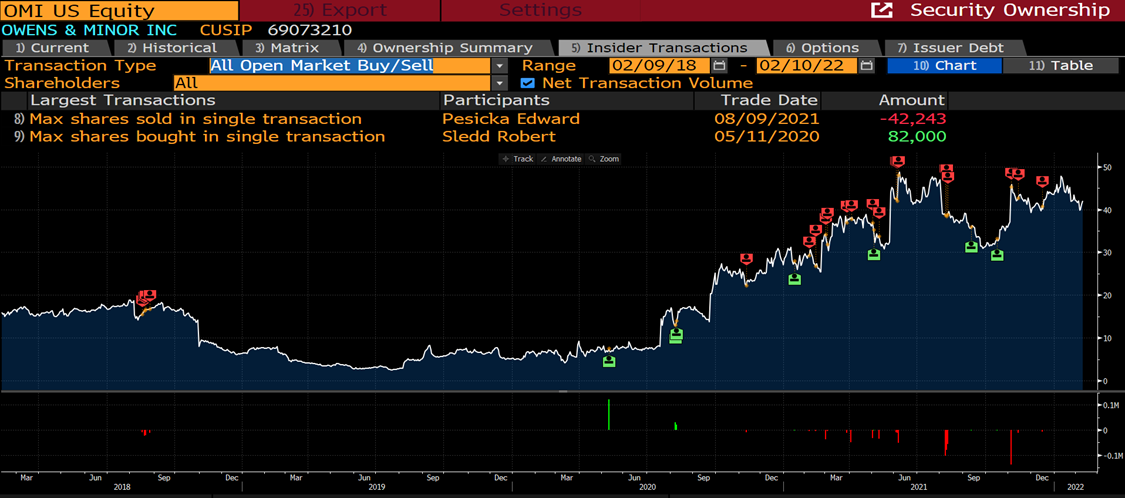
Task: Click the tall green volume bar for May 2020
Action: pos(608,415)
